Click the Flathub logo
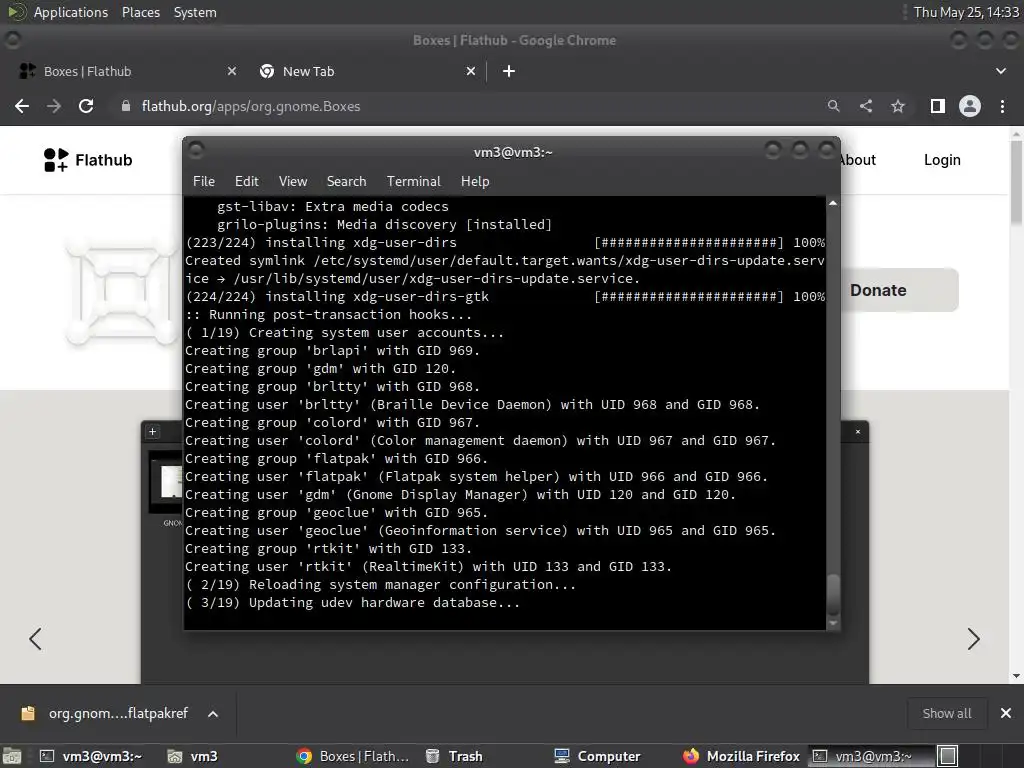Viewport: 1024px width, 768px height. 88,160
